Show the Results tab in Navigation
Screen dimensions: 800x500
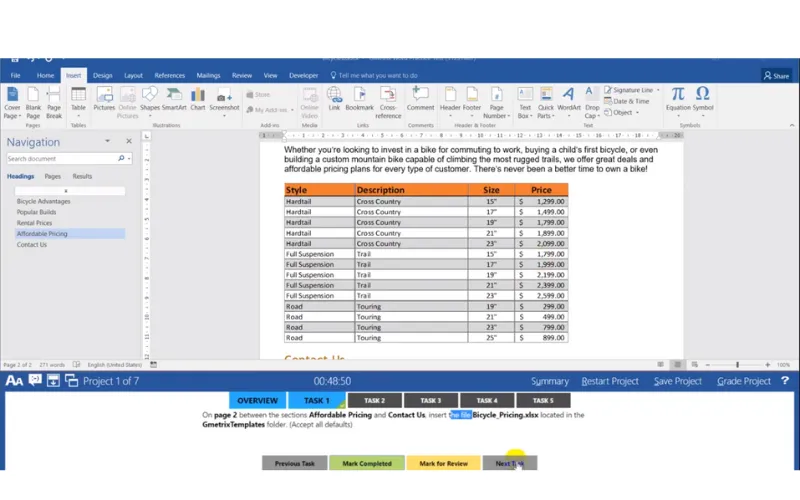click(82, 177)
